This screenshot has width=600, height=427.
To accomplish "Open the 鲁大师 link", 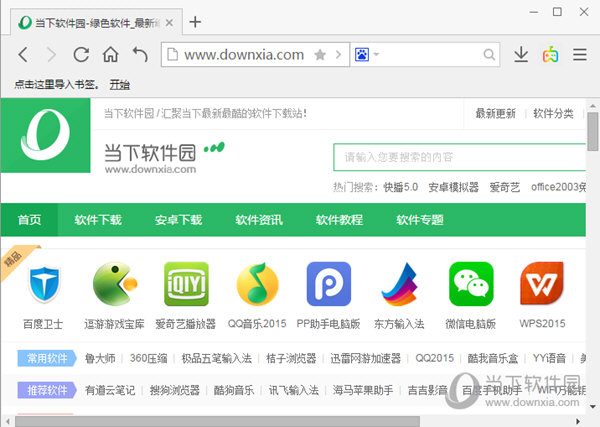I will pos(100,359).
